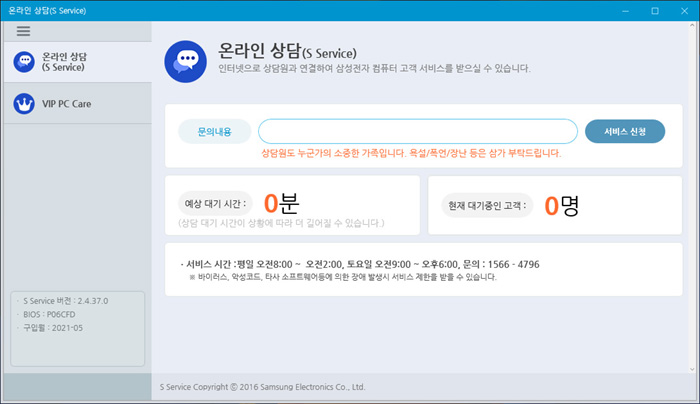Click the 0명 waiting customers value
The image size is (700, 404).
click(562, 206)
